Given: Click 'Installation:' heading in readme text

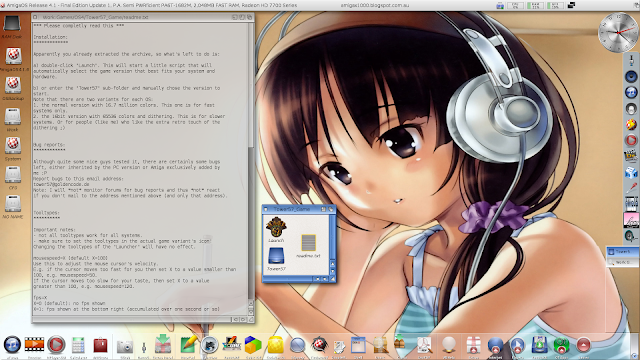Looking at the screenshot, I should [51, 37].
